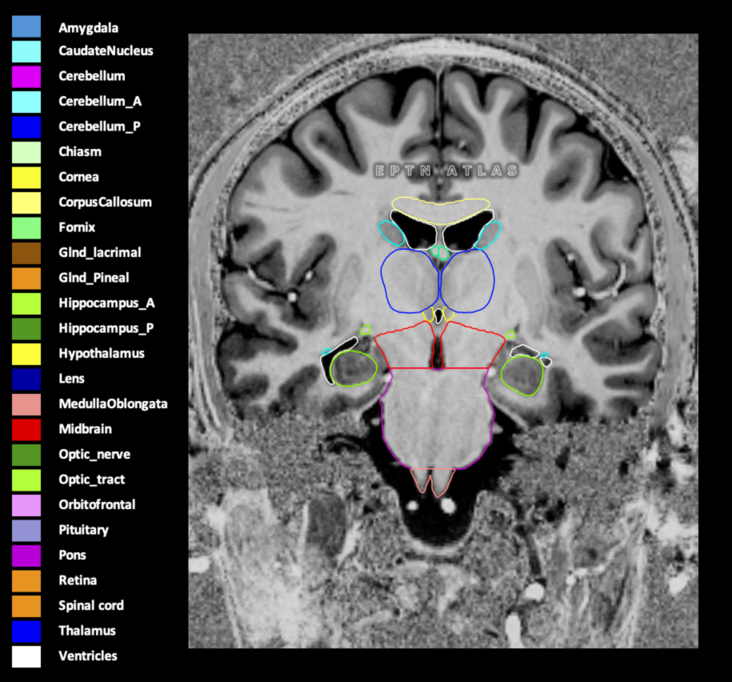Click the MedullaOblongata pink swatch

coord(26,404)
